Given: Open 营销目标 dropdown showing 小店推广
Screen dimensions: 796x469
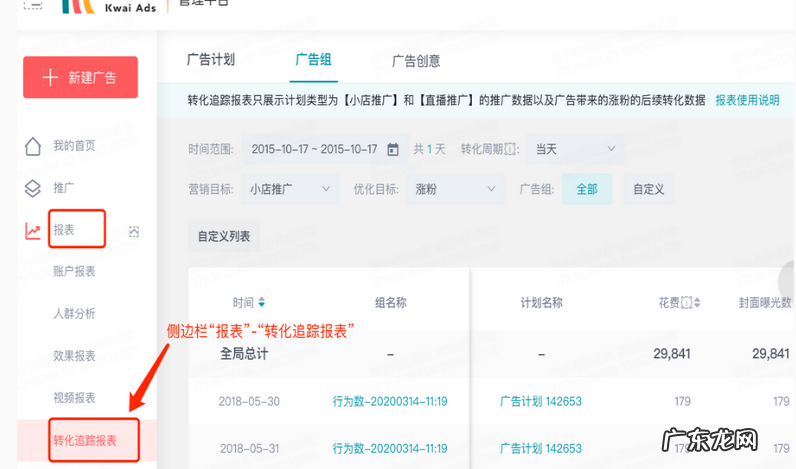Looking at the screenshot, I should [290, 189].
